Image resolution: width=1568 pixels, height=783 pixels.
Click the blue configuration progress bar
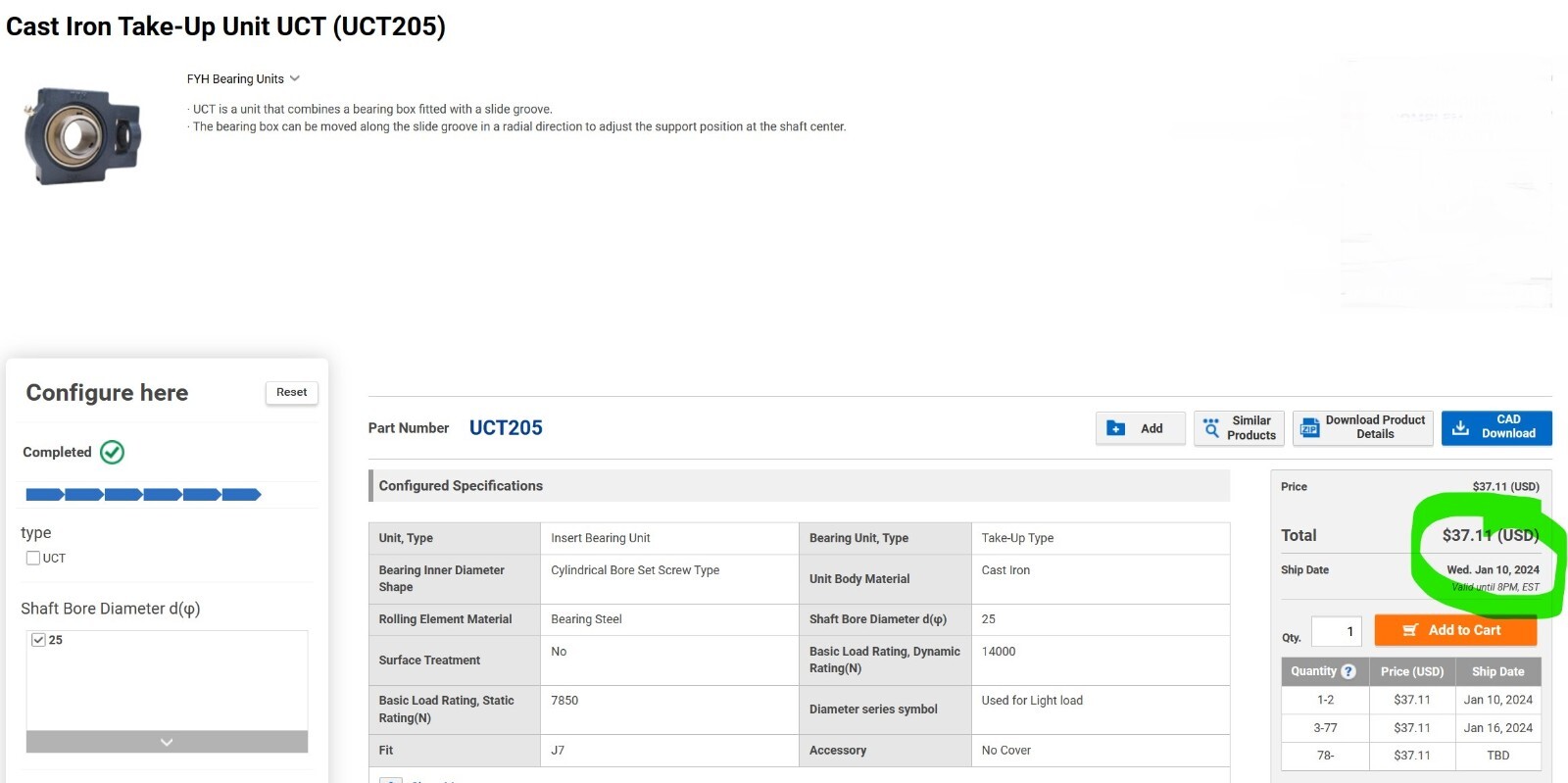pos(143,495)
